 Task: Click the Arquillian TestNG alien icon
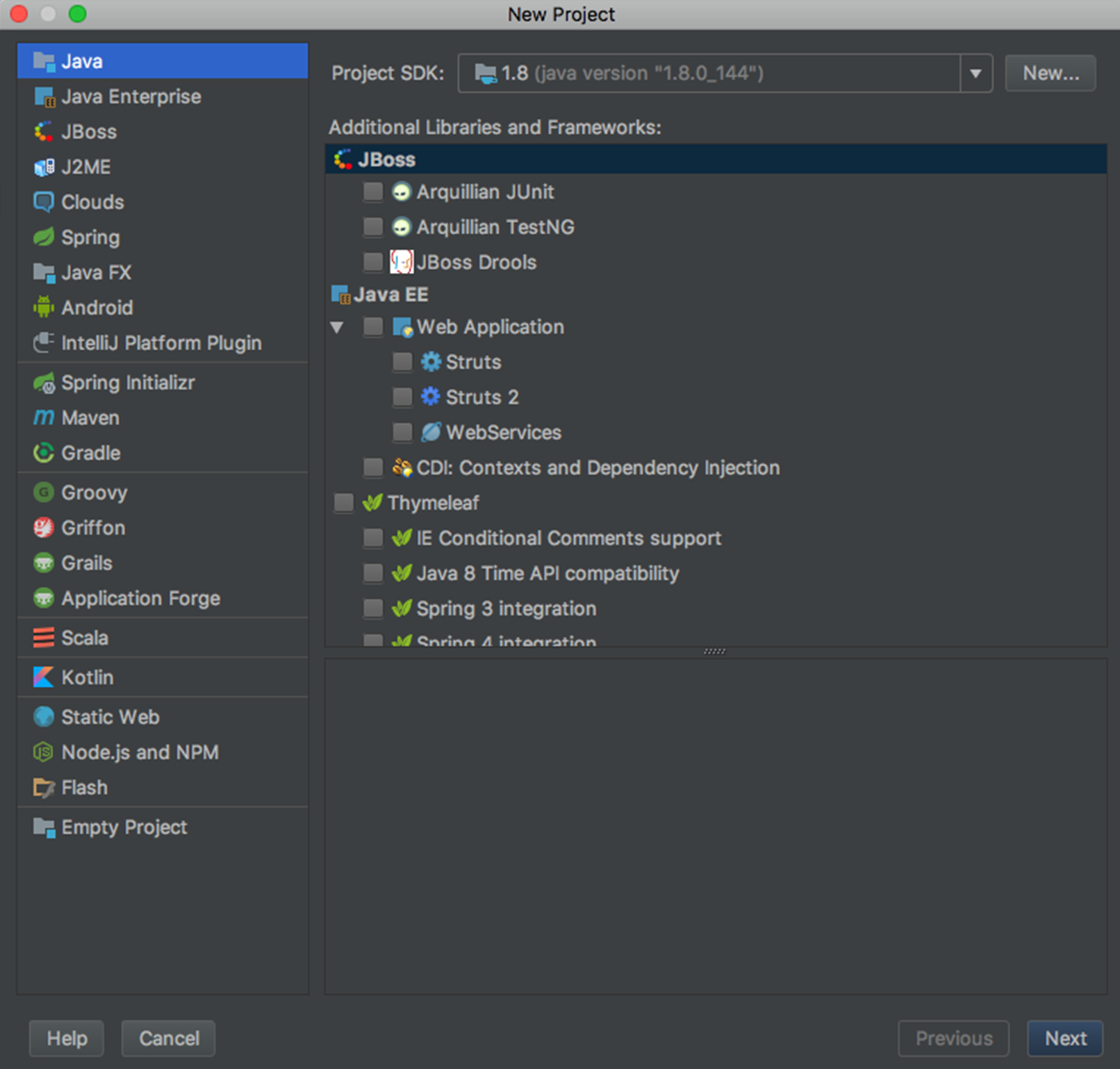pos(402,227)
